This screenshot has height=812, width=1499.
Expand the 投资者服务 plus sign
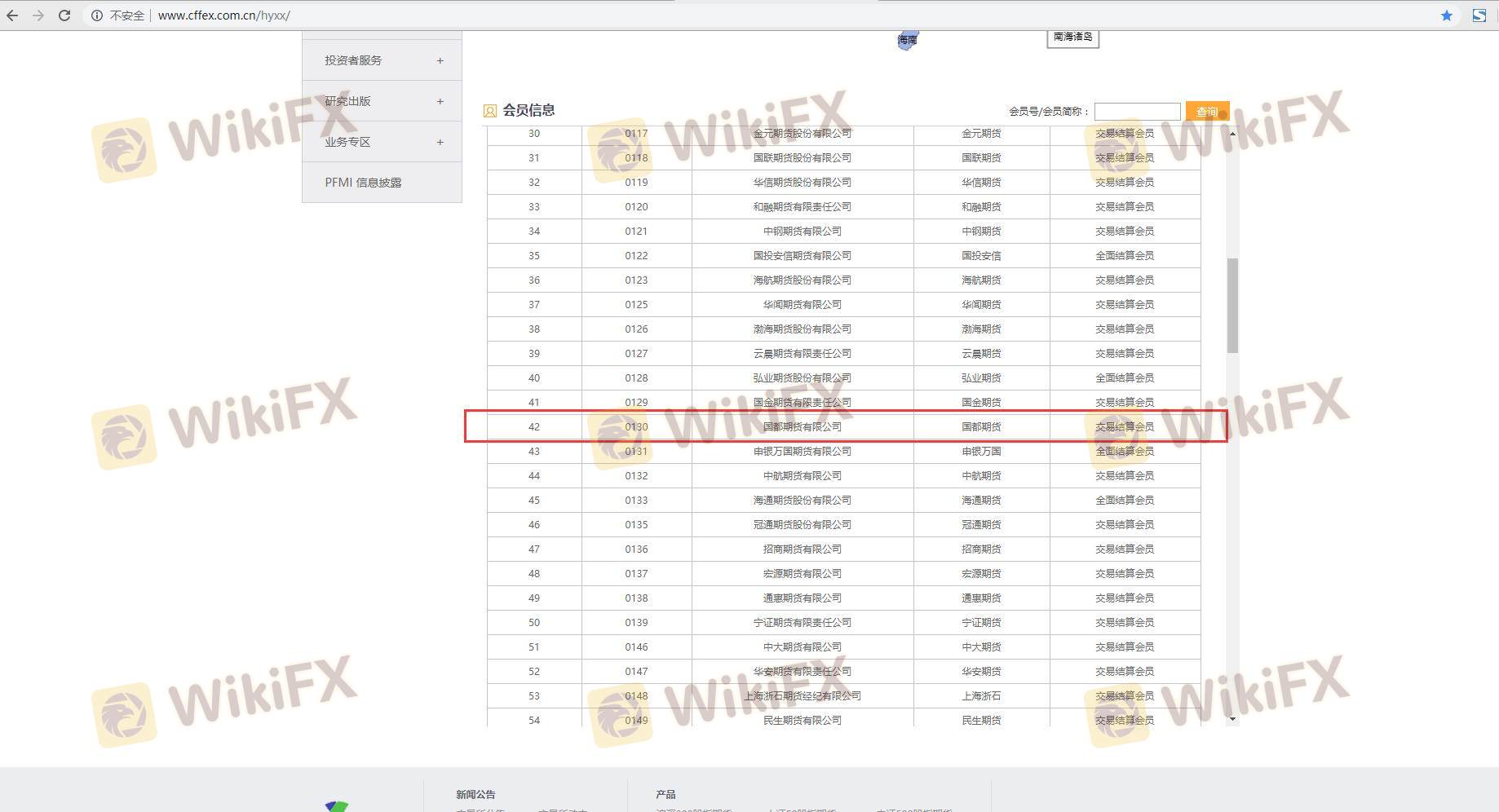tap(440, 60)
